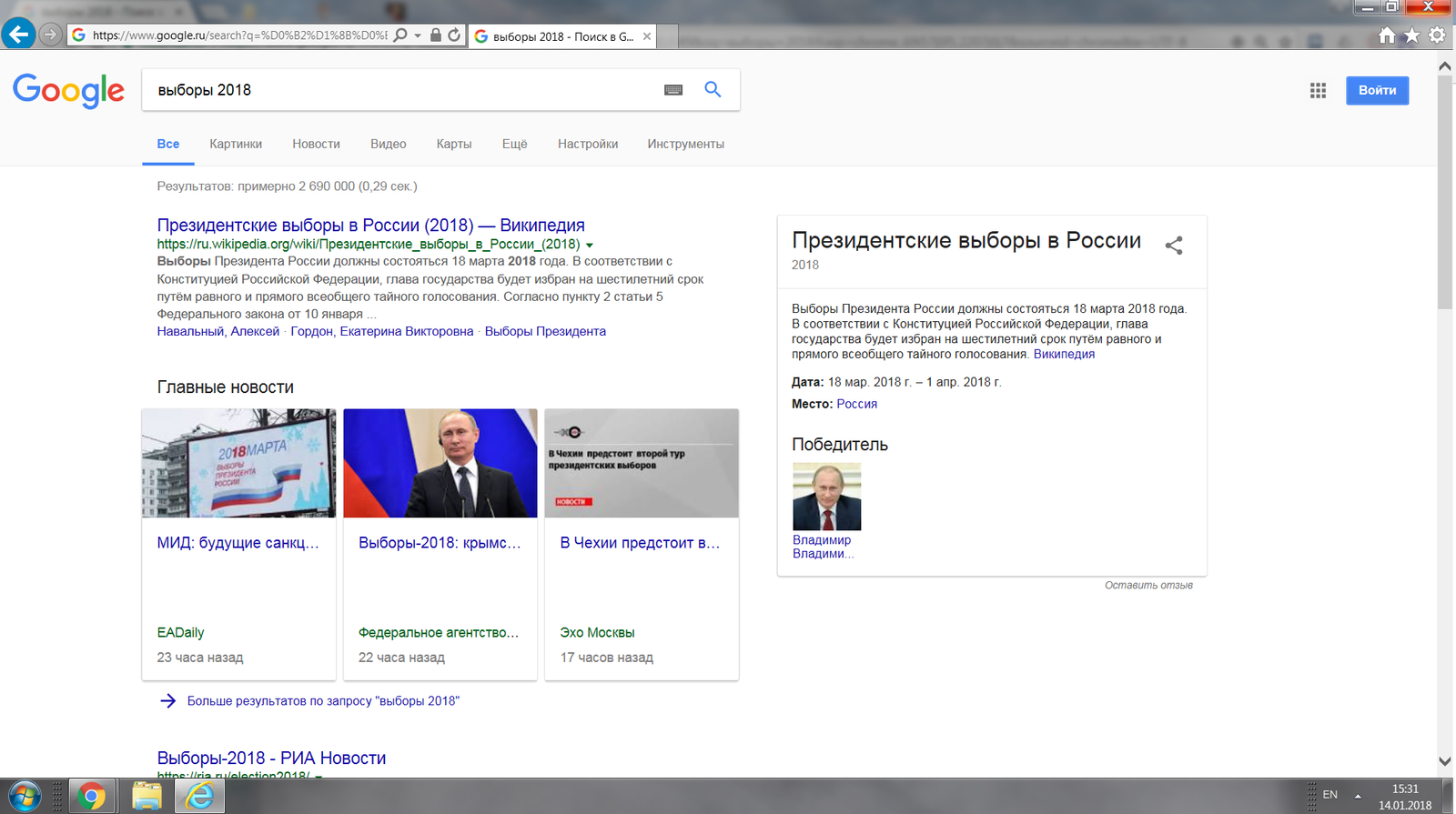This screenshot has width=1456, height=814.
Task: Open the Ещё menu
Action: click(514, 144)
